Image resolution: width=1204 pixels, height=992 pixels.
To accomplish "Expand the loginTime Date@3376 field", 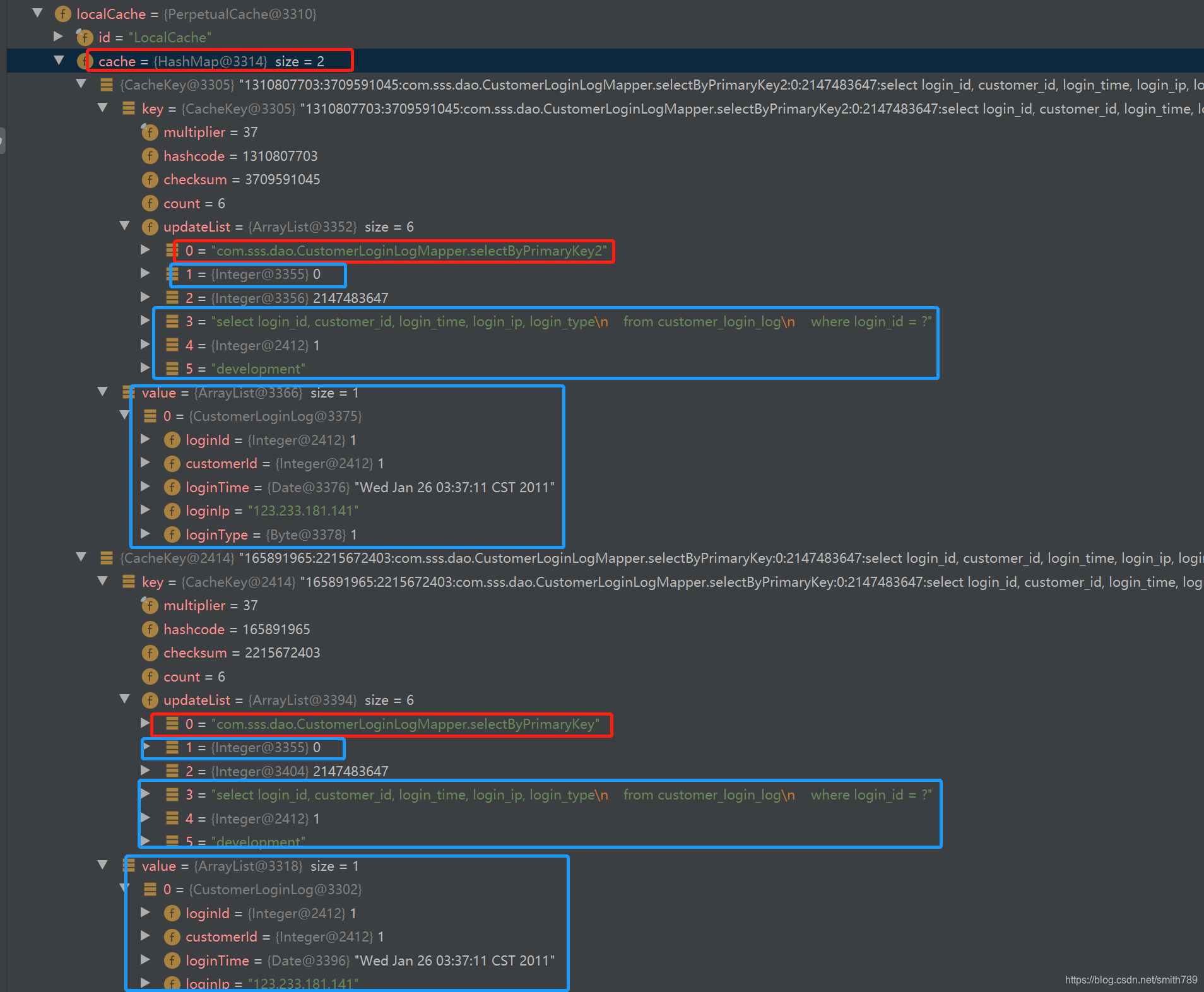I will click(146, 487).
